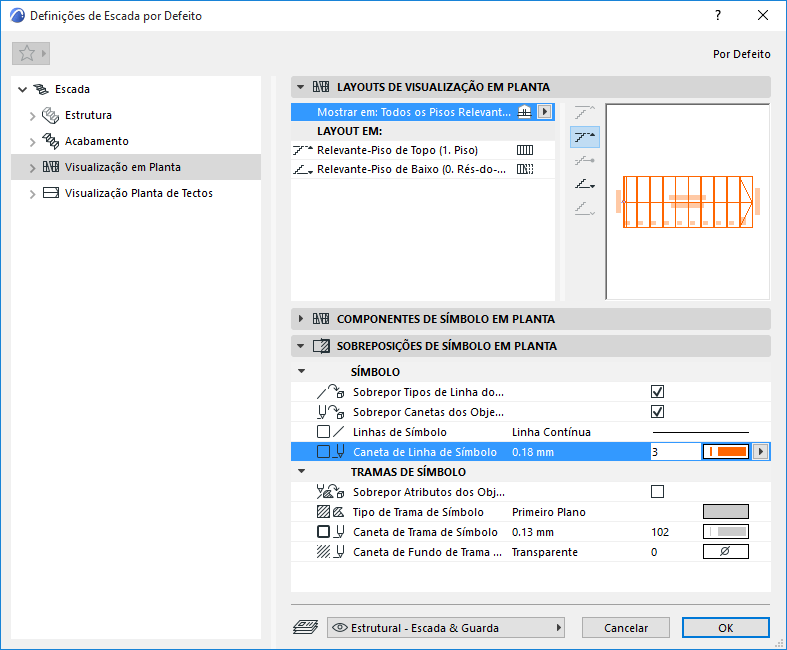
Task: Click the help question mark icon
Action: tap(718, 16)
